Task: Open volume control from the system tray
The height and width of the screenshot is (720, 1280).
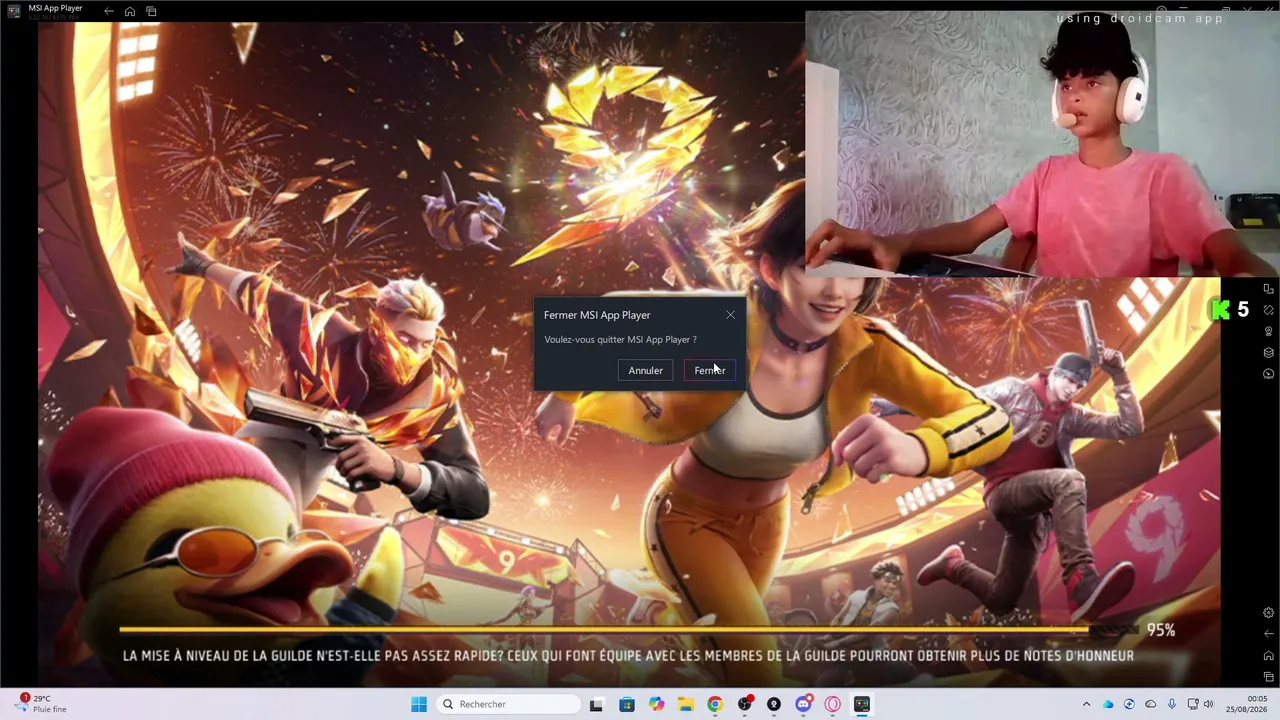Action: click(1209, 704)
